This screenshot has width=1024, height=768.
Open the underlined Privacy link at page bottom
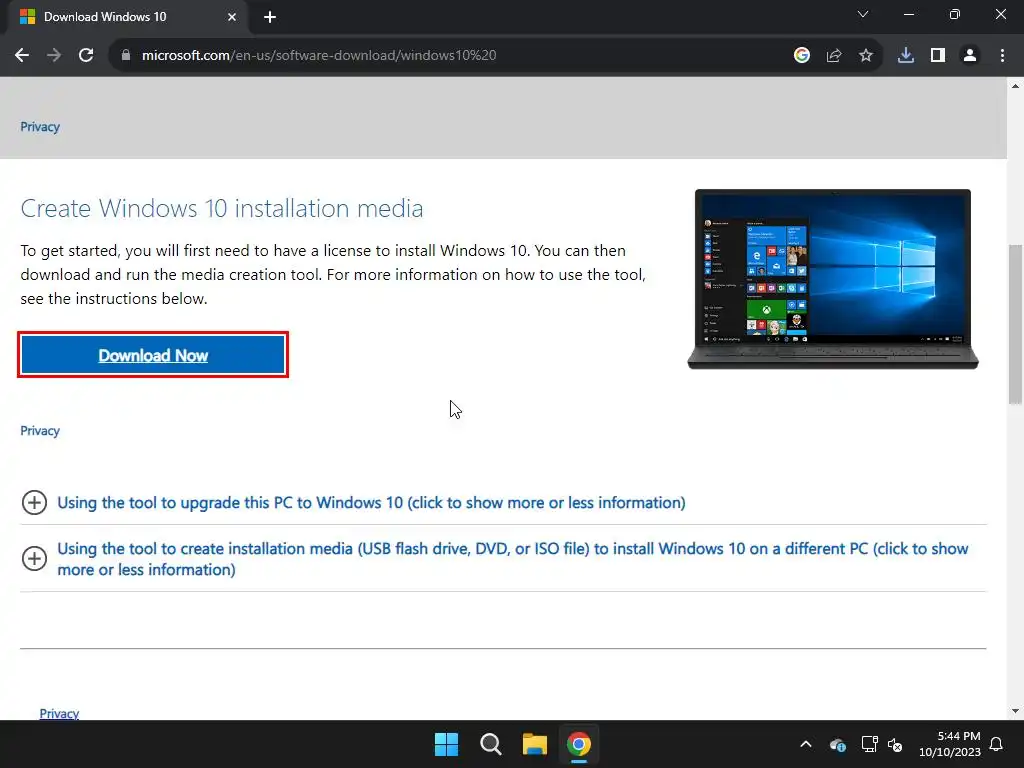coord(59,713)
